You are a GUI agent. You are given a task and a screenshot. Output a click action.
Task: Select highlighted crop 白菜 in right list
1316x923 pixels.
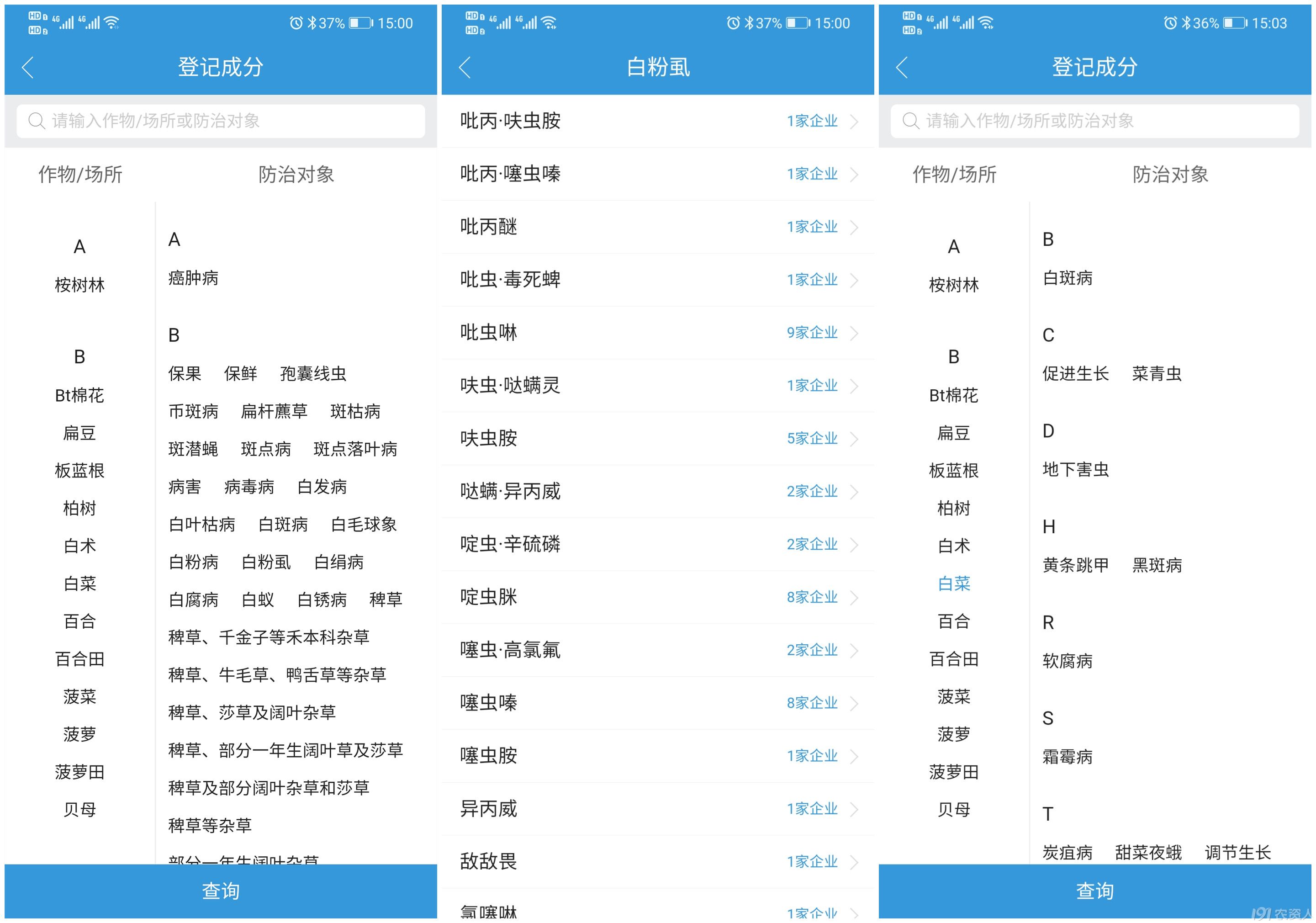point(953,584)
